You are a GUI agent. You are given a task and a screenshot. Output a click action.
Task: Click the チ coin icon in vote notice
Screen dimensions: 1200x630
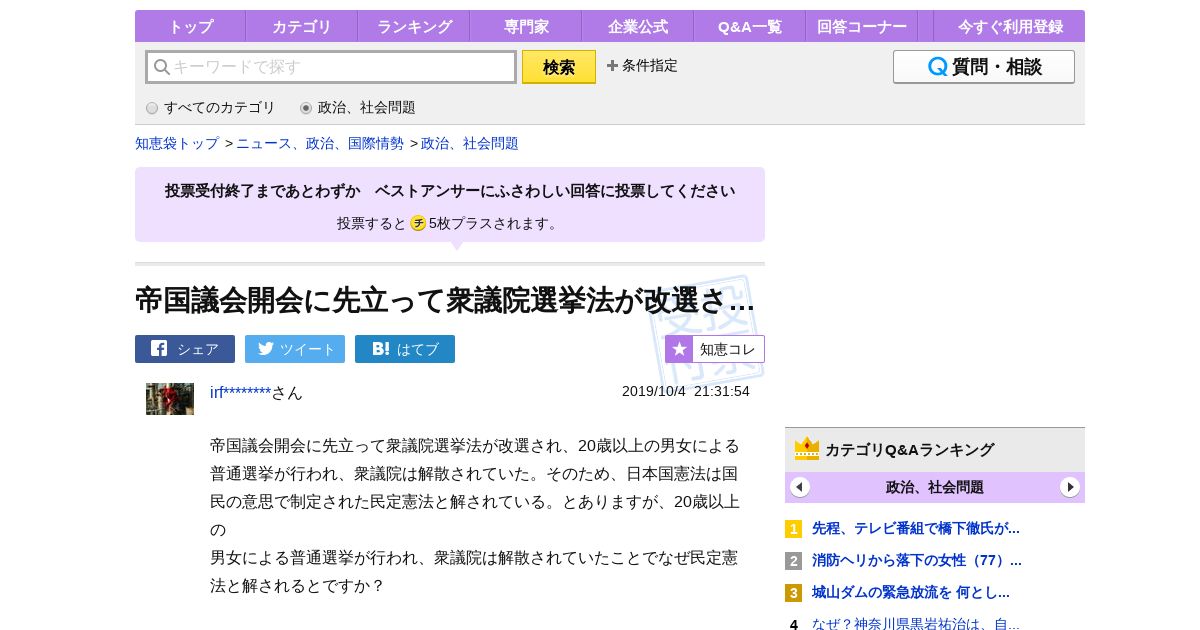pyautogui.click(x=418, y=223)
